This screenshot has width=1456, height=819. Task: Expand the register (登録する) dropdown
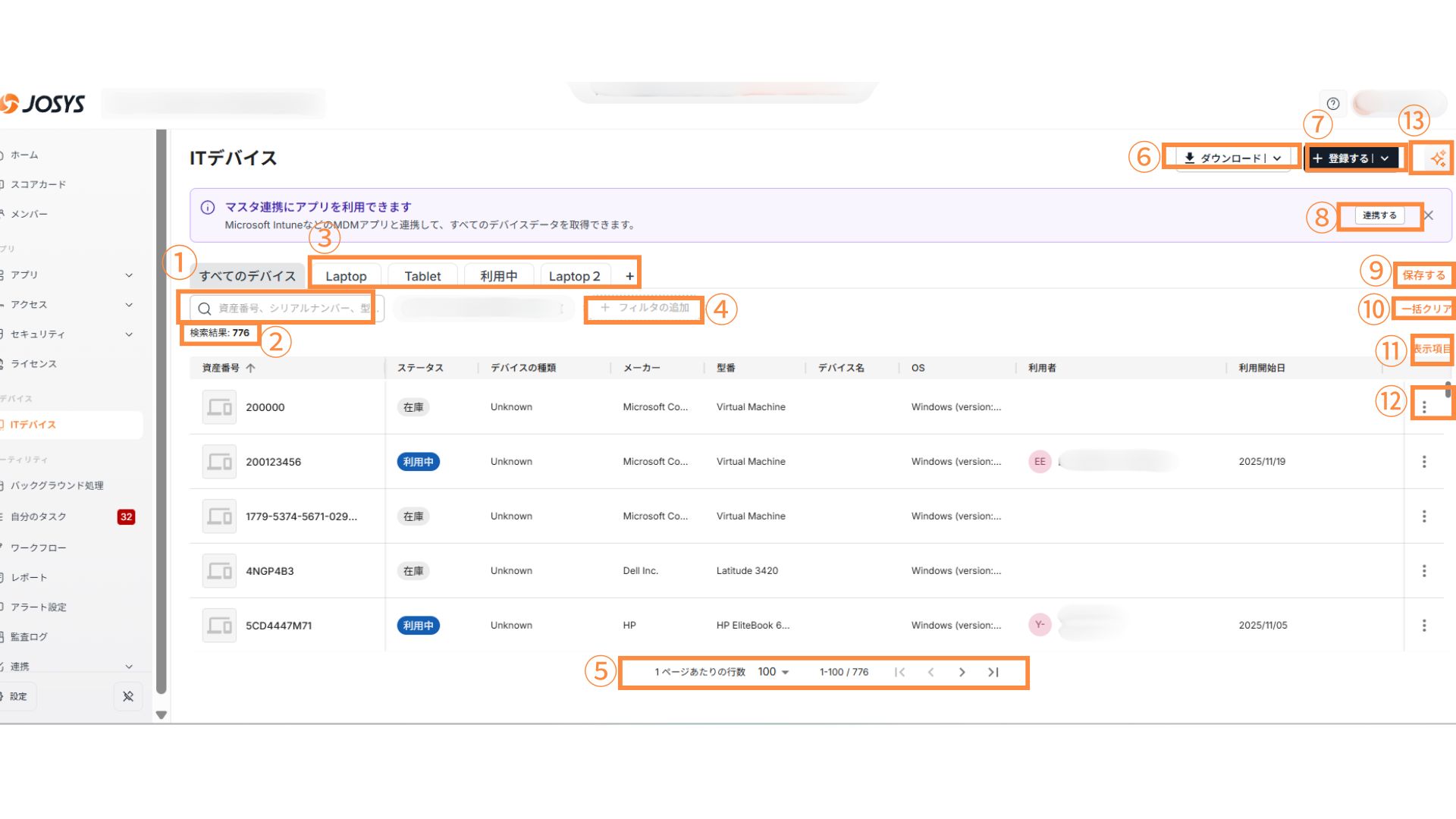(x=1385, y=158)
